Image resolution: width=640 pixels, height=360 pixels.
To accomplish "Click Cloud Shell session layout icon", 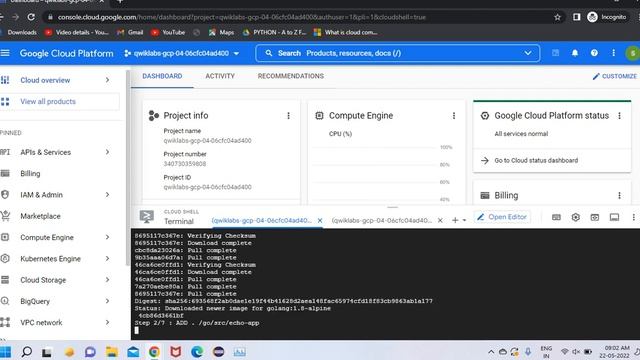I will click(x=614, y=218).
